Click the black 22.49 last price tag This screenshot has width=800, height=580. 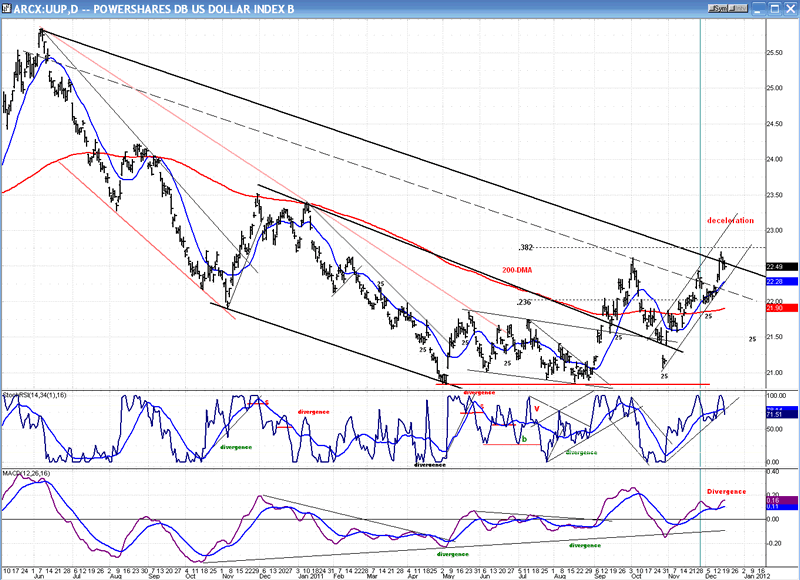pyautogui.click(x=784, y=267)
